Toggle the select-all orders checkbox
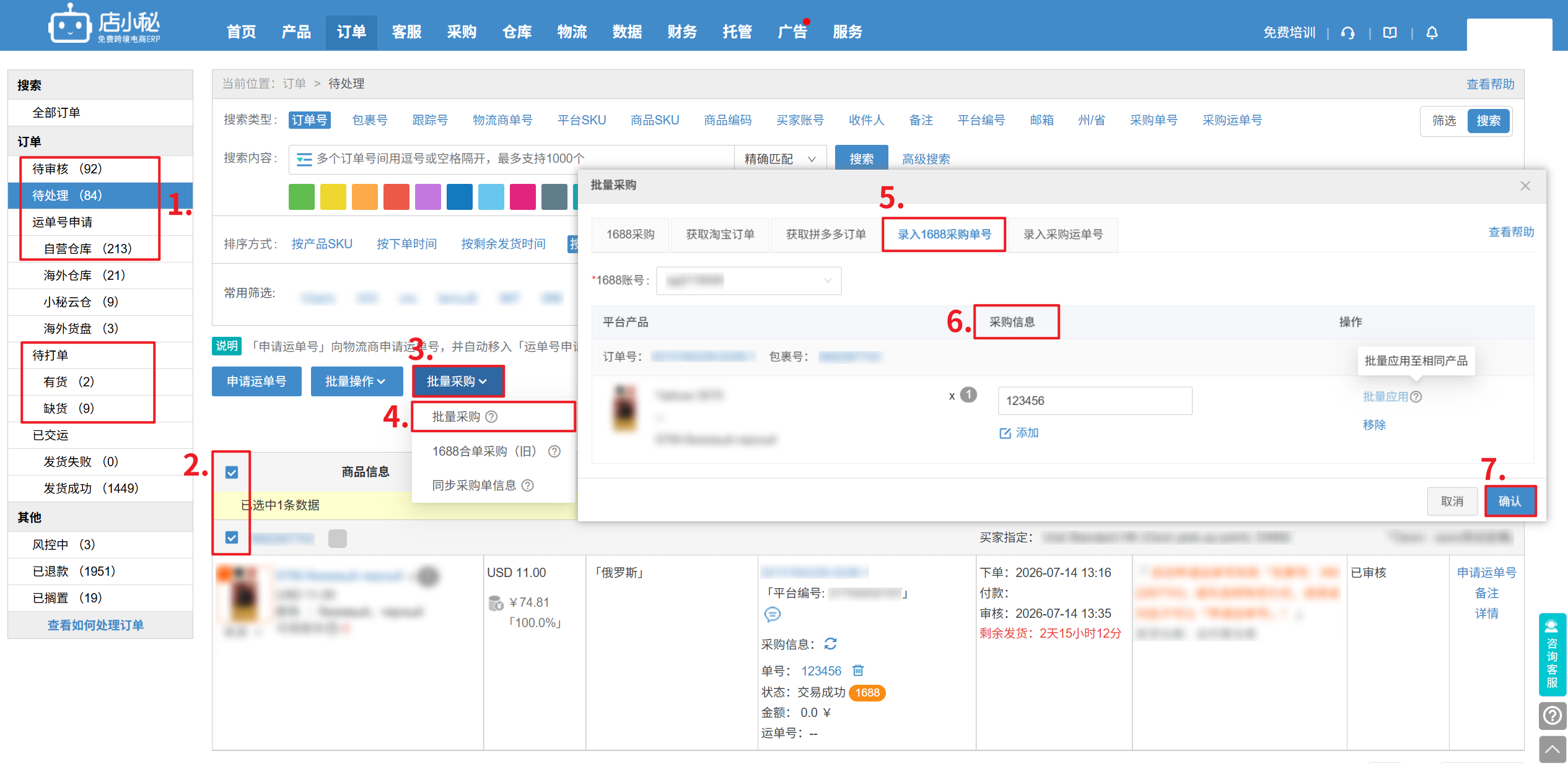1568x764 pixels. coord(232,472)
